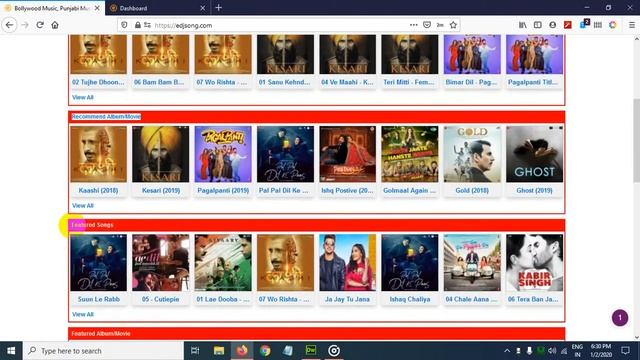Open Ishq Postive album link

point(347,190)
